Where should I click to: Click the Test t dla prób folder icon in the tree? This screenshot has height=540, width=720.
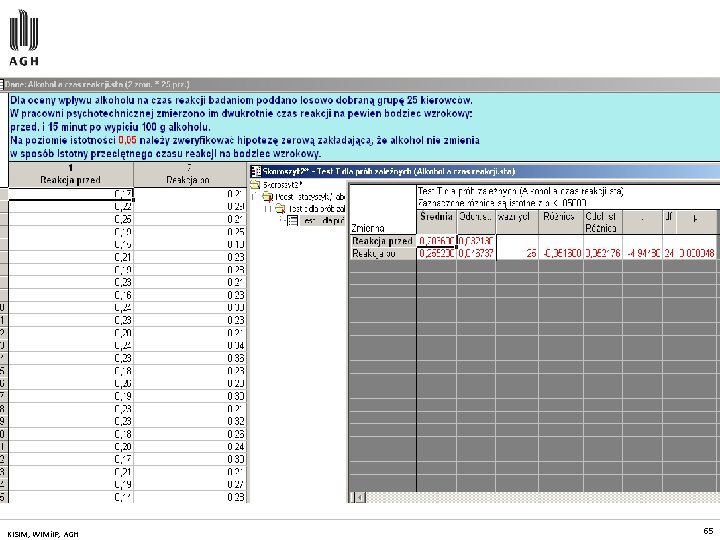tap(280, 209)
